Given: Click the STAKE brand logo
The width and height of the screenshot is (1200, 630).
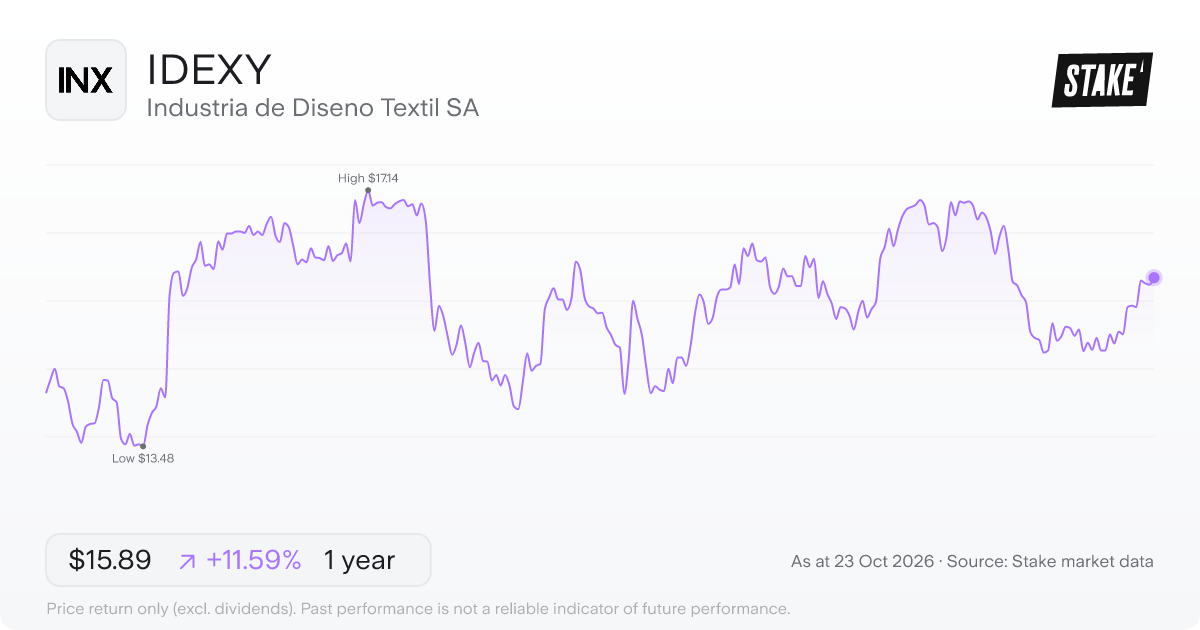Looking at the screenshot, I should (x=1102, y=80).
